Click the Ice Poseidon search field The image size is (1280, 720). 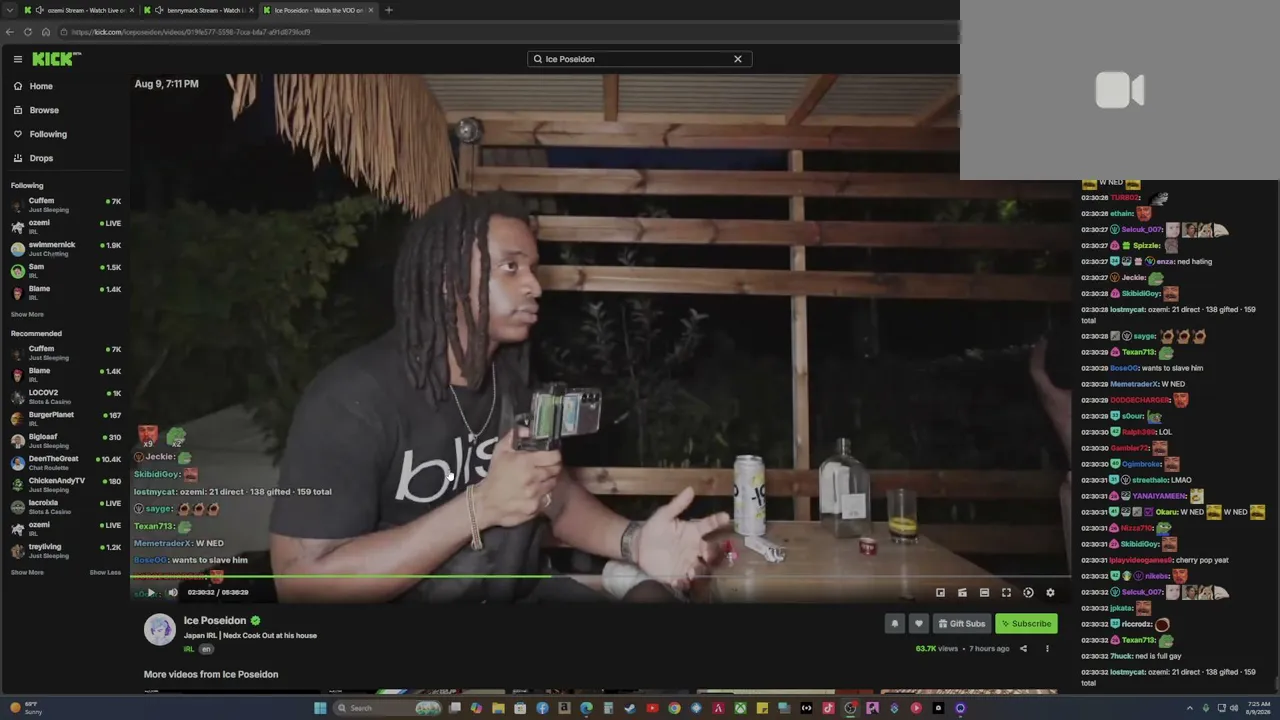coord(639,59)
